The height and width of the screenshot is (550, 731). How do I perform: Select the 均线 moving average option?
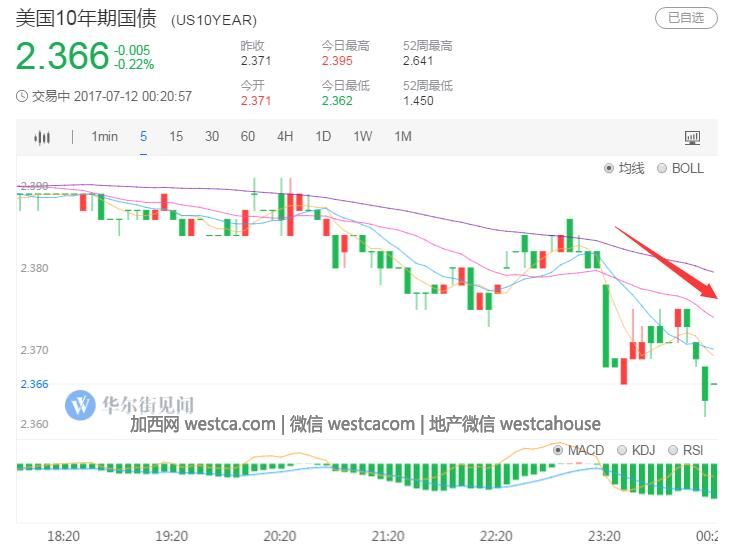(x=609, y=169)
